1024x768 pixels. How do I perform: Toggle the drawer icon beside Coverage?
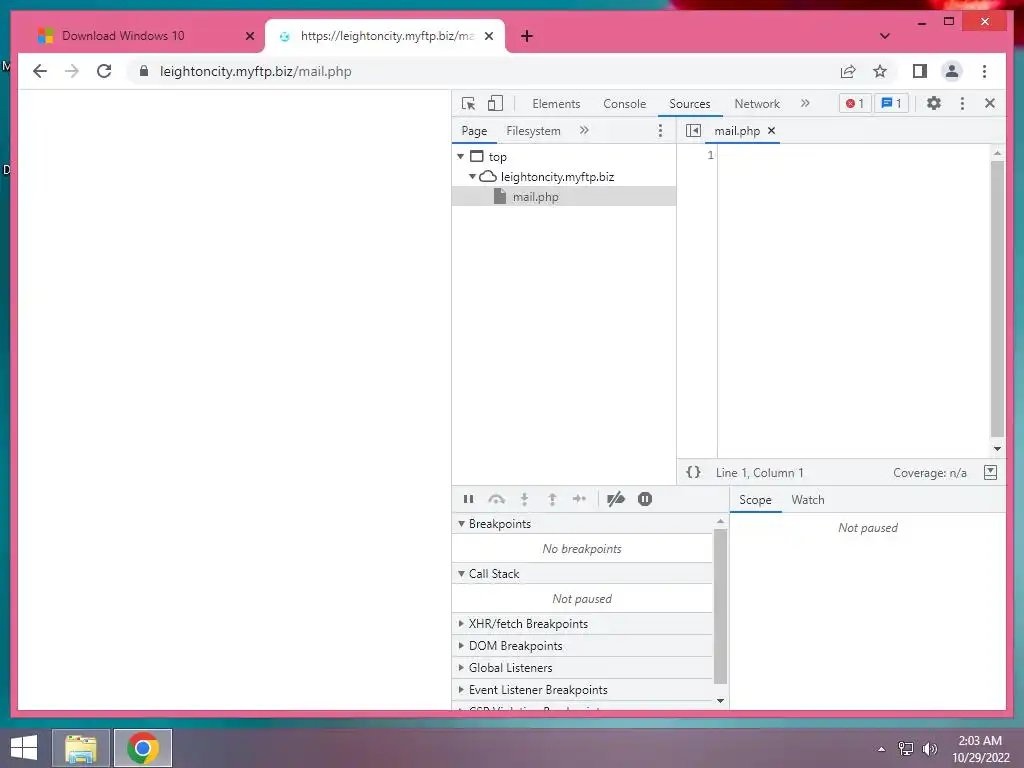point(990,472)
